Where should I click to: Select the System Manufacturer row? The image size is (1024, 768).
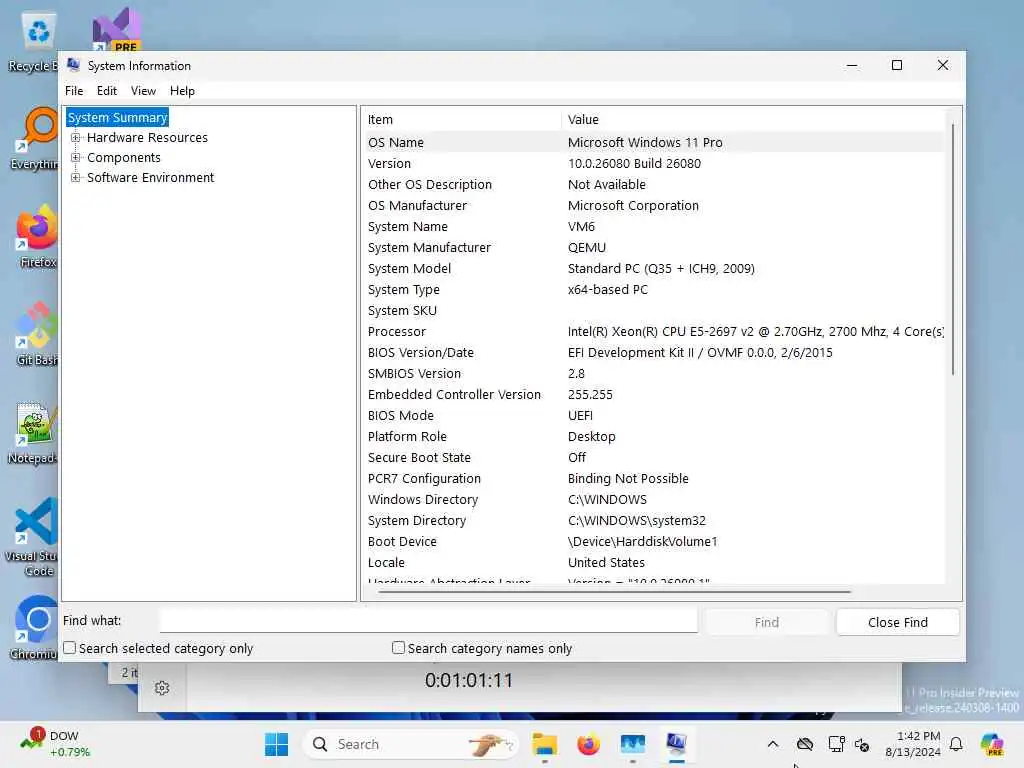click(x=653, y=248)
